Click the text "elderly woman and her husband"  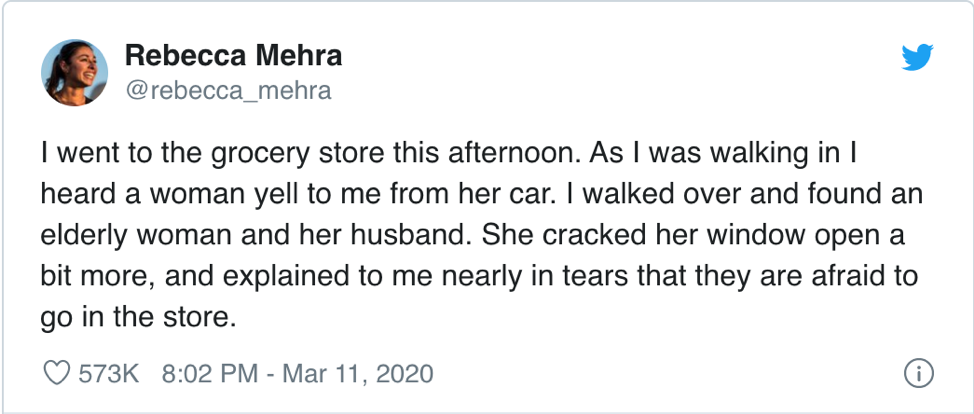coord(255,237)
